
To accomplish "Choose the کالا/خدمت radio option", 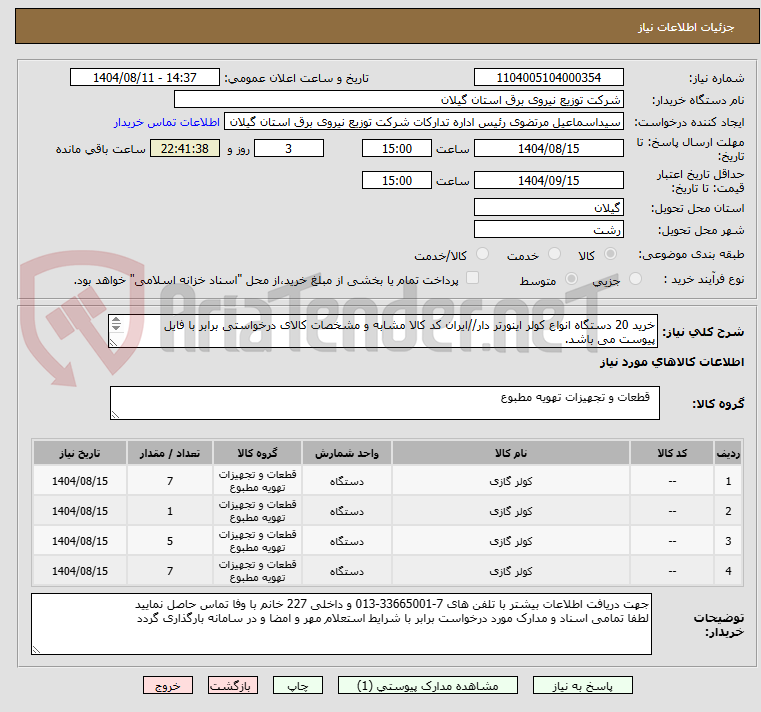I will pos(482,255).
